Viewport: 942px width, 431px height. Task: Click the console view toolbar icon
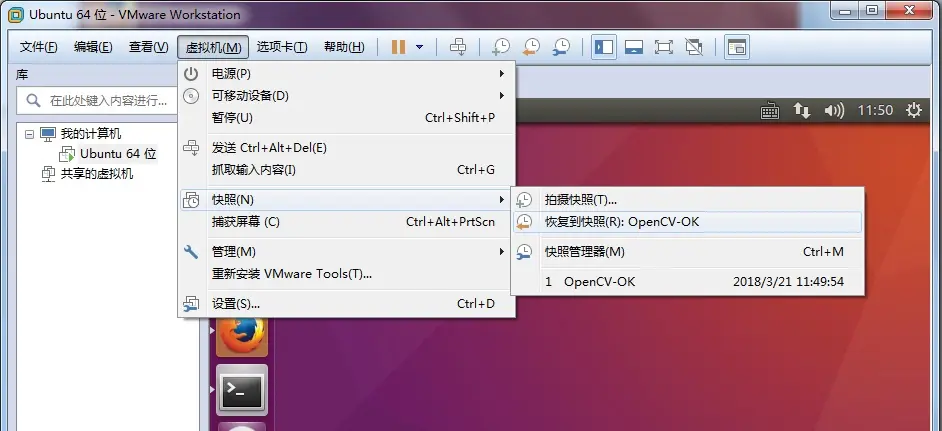pyautogui.click(x=737, y=47)
